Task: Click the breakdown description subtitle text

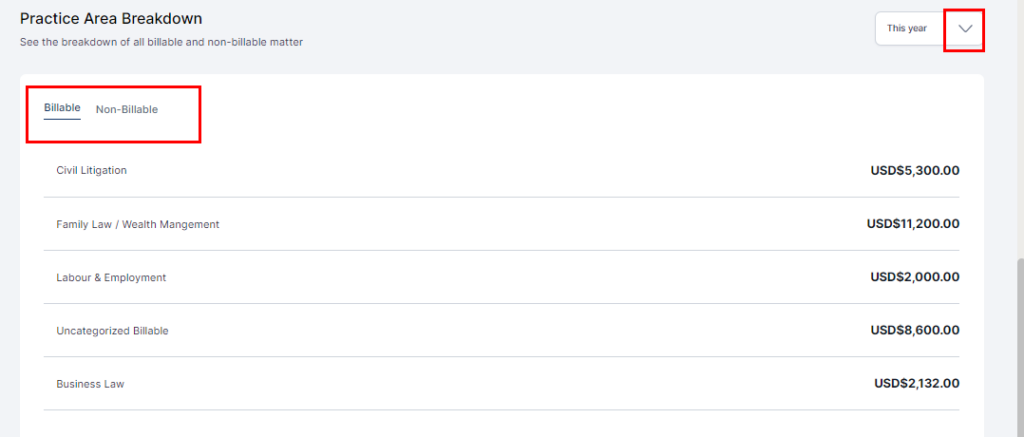Action: click(161, 42)
